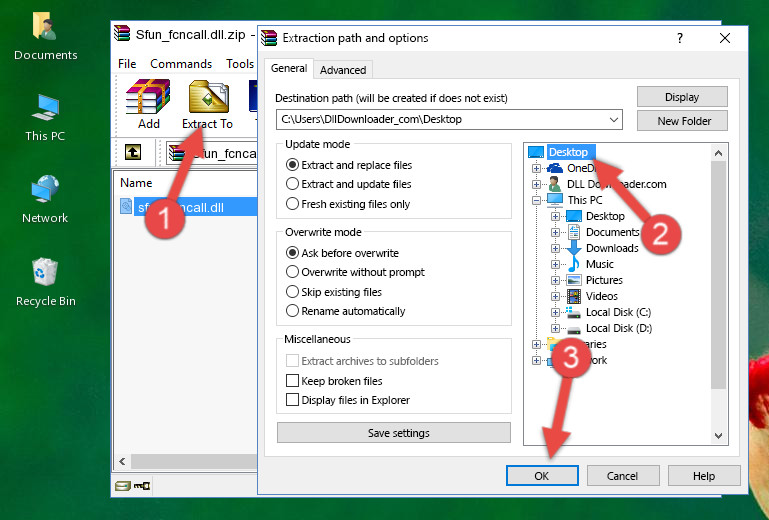This screenshot has width=769, height=520.
Task: Click the Videos film icon in tree
Action: pyautogui.click(x=574, y=296)
